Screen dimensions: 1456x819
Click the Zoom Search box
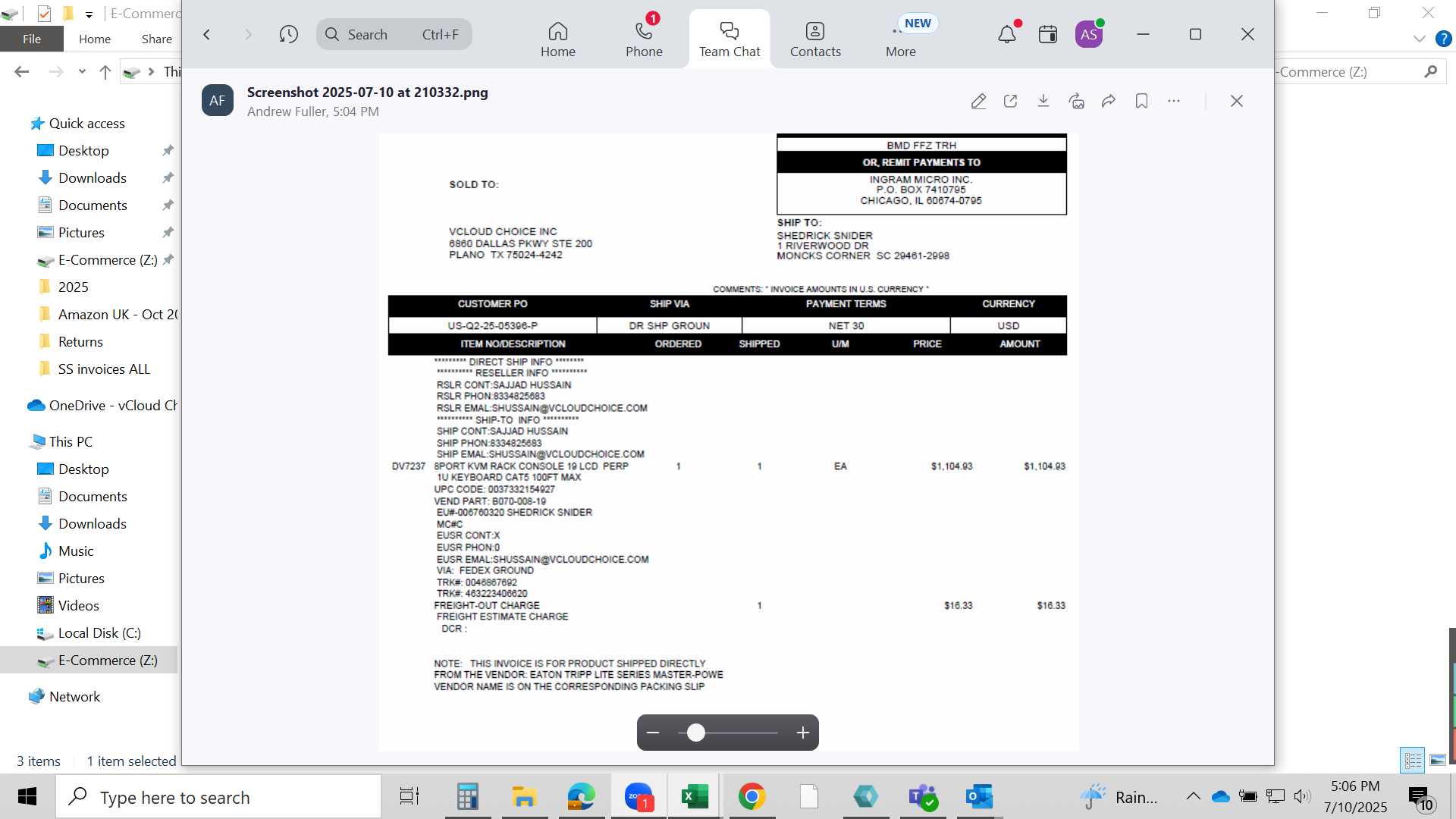pyautogui.click(x=394, y=34)
